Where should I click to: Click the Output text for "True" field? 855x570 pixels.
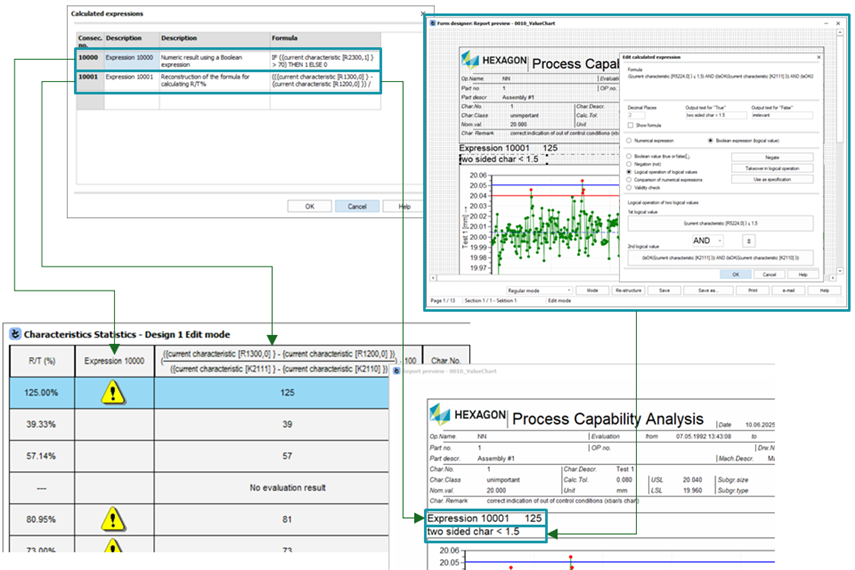point(715,116)
